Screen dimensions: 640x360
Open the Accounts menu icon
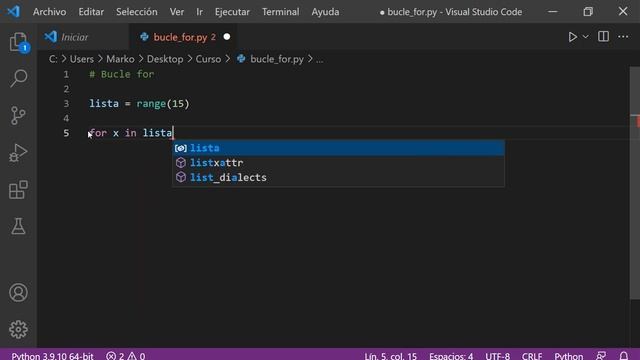(18, 293)
